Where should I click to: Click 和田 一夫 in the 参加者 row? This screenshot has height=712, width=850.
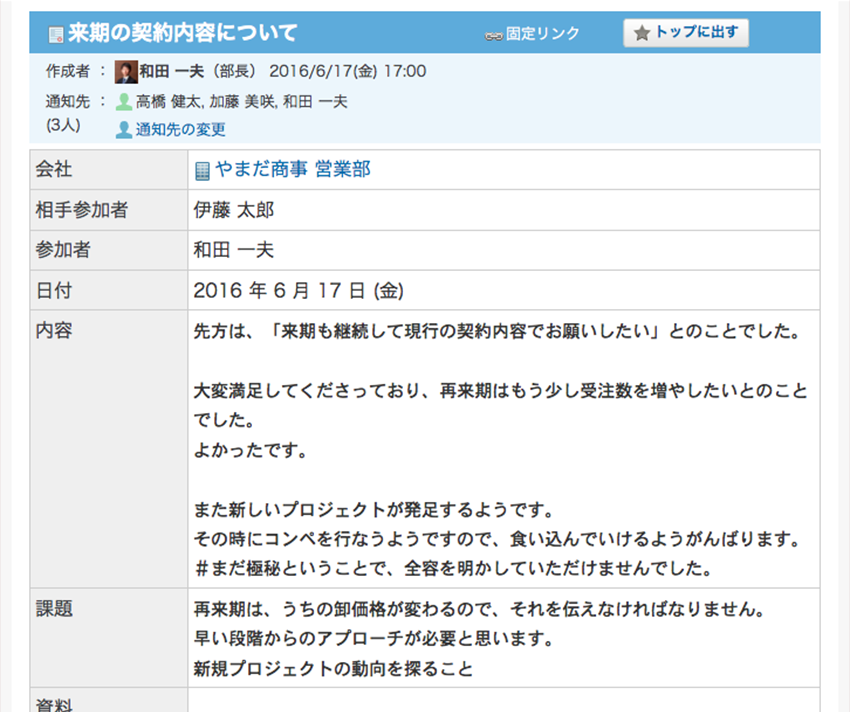233,250
